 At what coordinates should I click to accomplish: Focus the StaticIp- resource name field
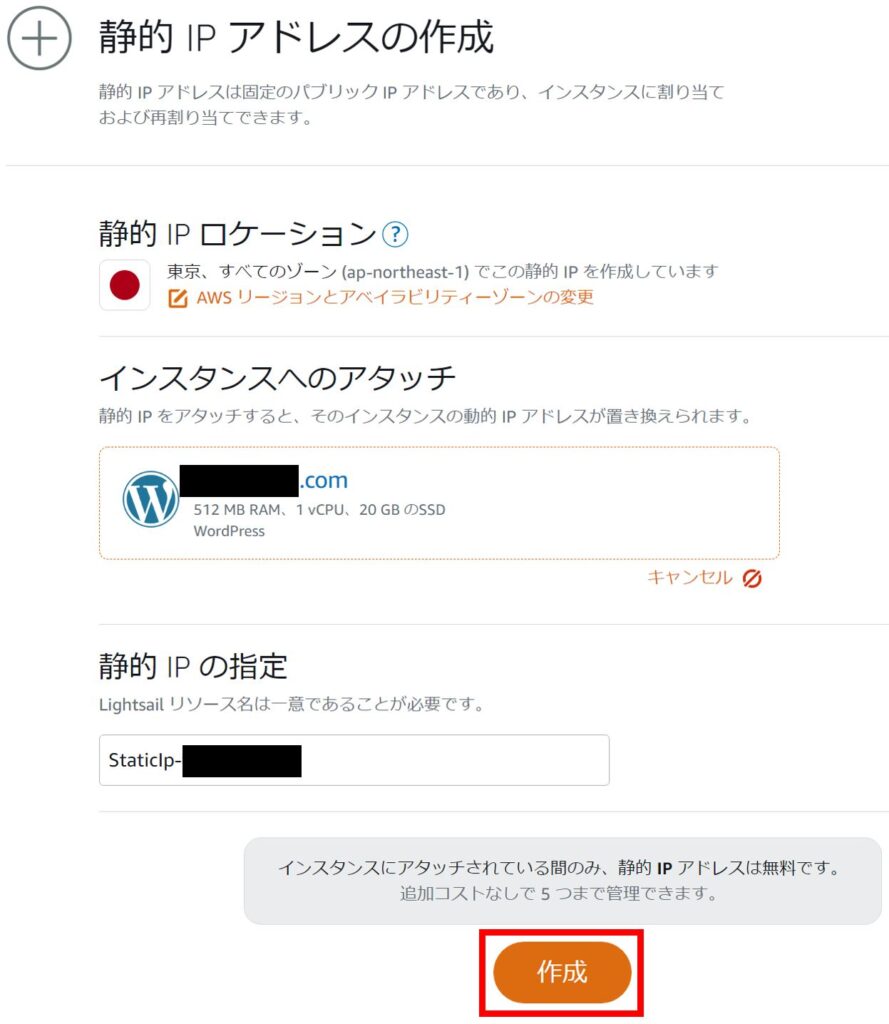click(x=354, y=760)
